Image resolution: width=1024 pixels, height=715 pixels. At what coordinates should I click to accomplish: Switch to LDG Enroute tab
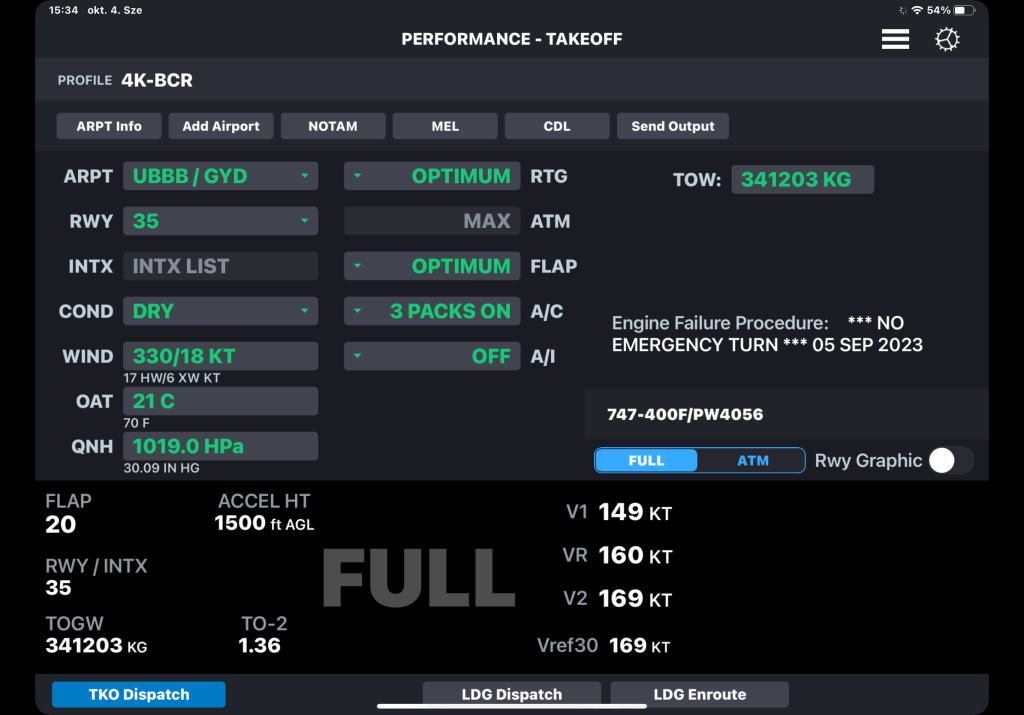[x=699, y=694]
